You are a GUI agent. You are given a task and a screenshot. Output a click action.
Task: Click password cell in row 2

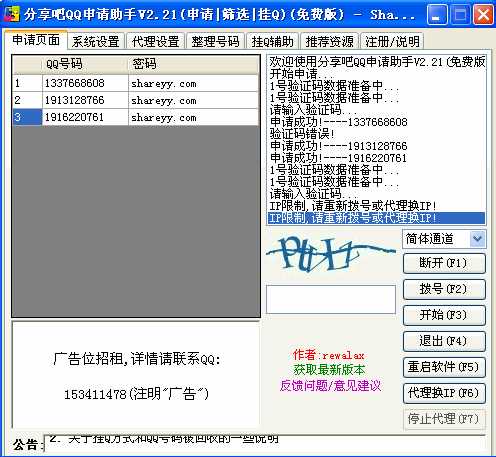(x=193, y=100)
